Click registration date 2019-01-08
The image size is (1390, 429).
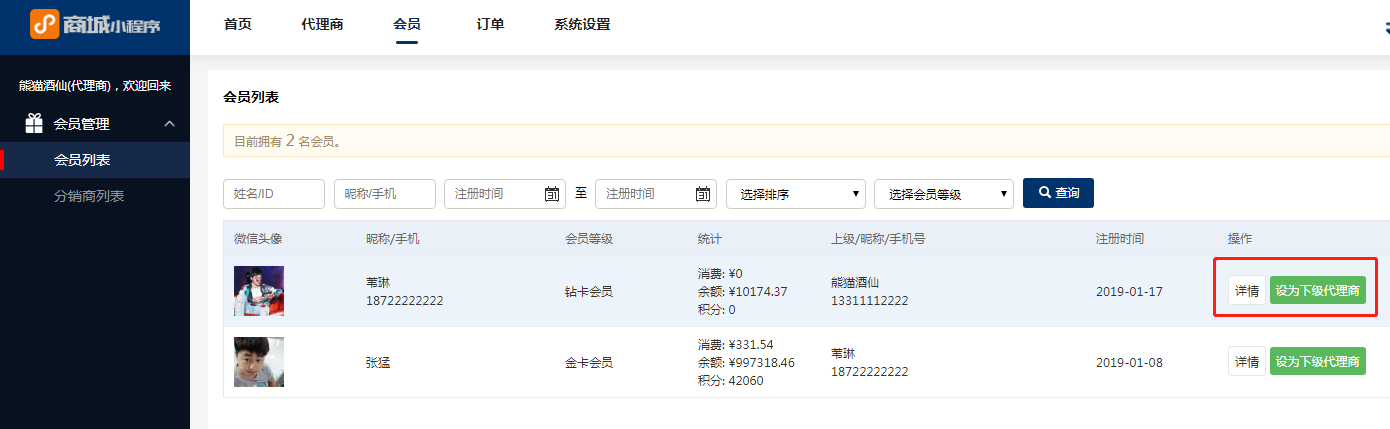click(x=1129, y=362)
